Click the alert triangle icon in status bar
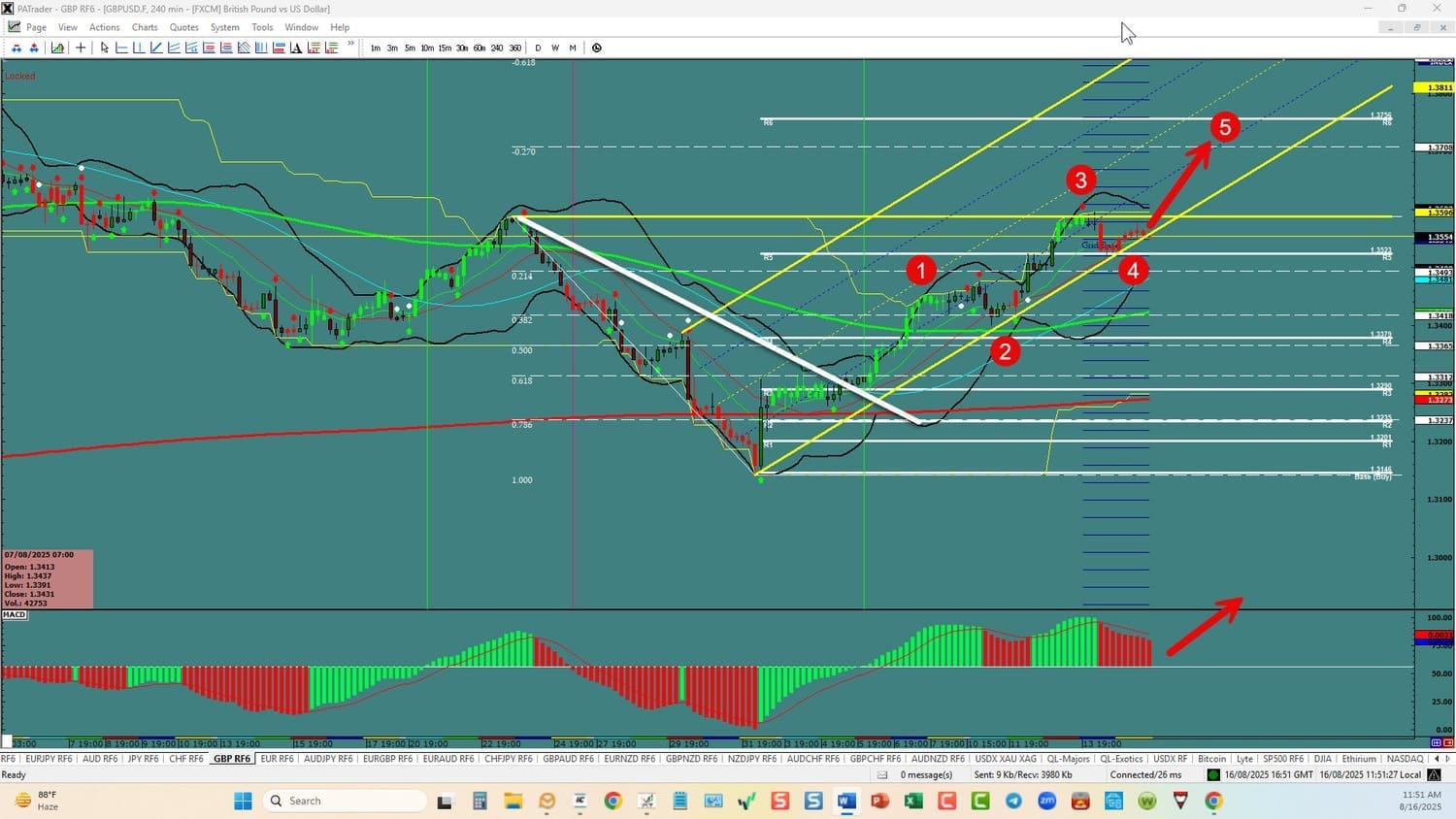This screenshot has height=819, width=1456. coord(1435,774)
